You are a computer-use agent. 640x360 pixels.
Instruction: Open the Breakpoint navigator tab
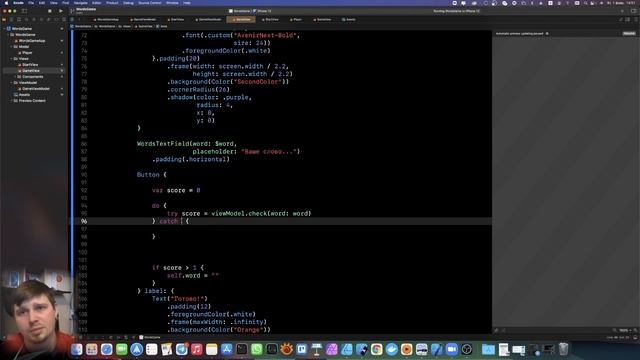pos(56,19)
